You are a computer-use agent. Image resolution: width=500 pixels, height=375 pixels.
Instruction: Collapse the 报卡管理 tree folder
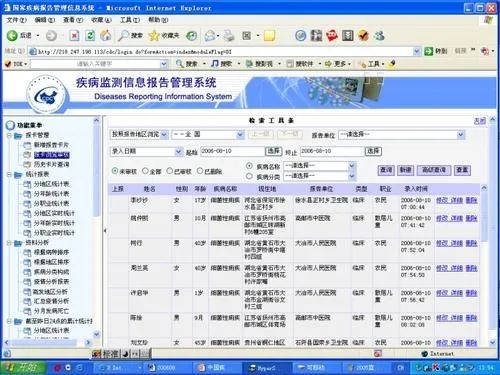10,135
